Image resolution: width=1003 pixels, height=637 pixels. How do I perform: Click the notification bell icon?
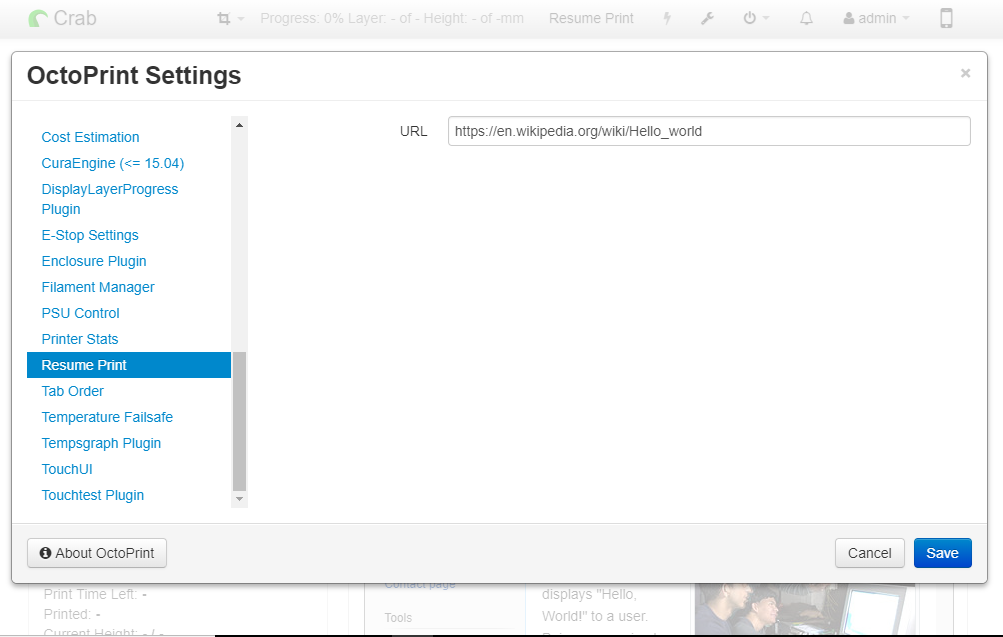[x=807, y=19]
